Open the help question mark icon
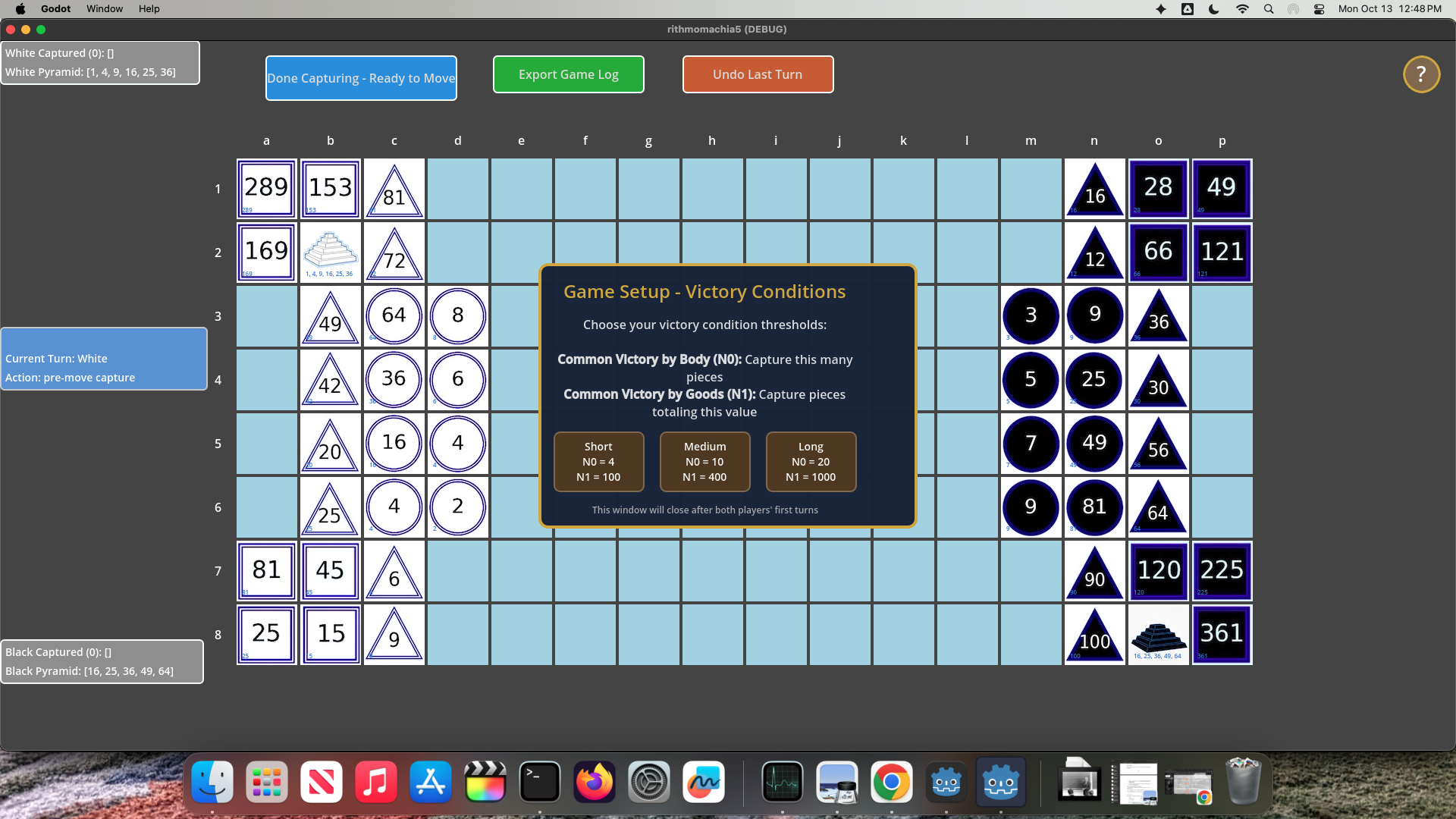The height and width of the screenshot is (819, 1456). pos(1421,74)
